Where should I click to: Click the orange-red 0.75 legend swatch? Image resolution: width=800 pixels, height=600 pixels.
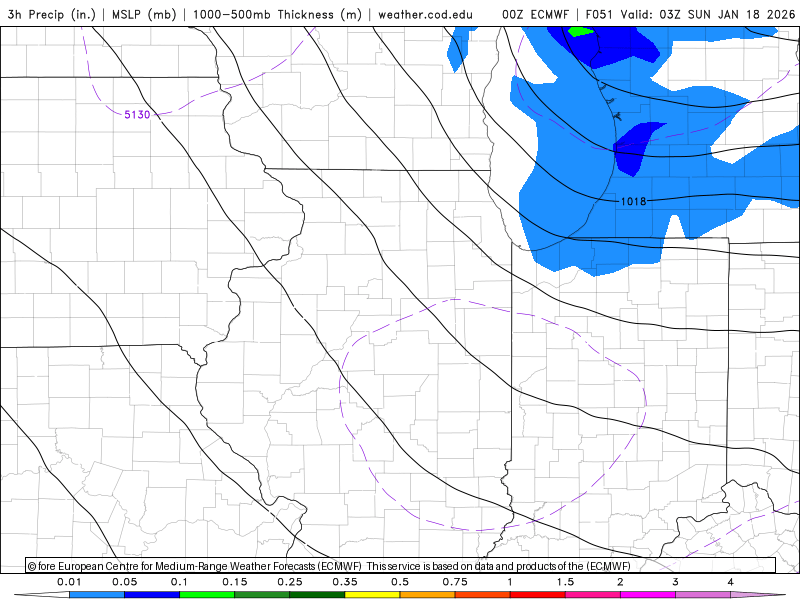[482, 595]
